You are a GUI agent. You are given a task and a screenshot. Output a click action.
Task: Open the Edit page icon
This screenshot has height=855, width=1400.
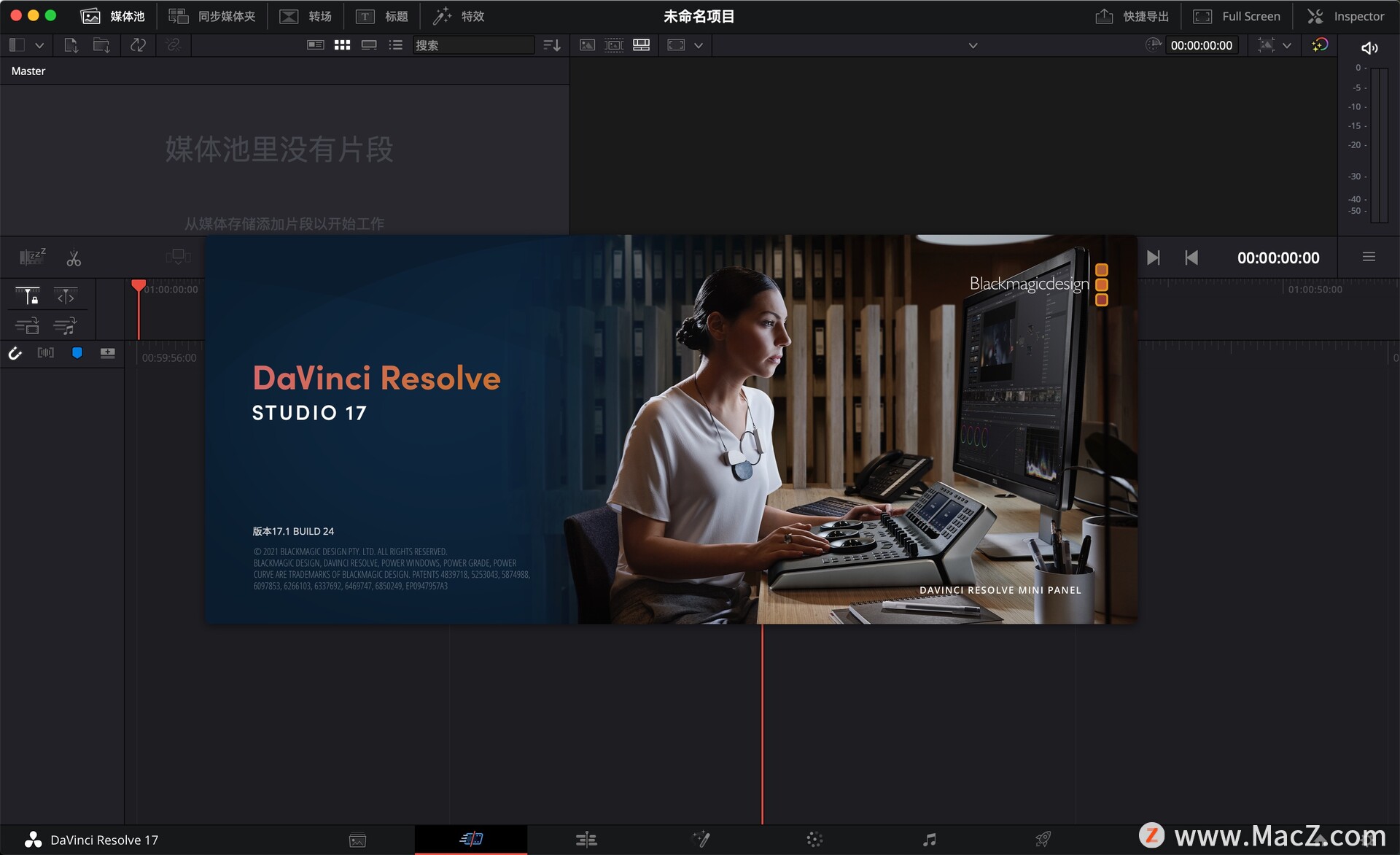586,840
